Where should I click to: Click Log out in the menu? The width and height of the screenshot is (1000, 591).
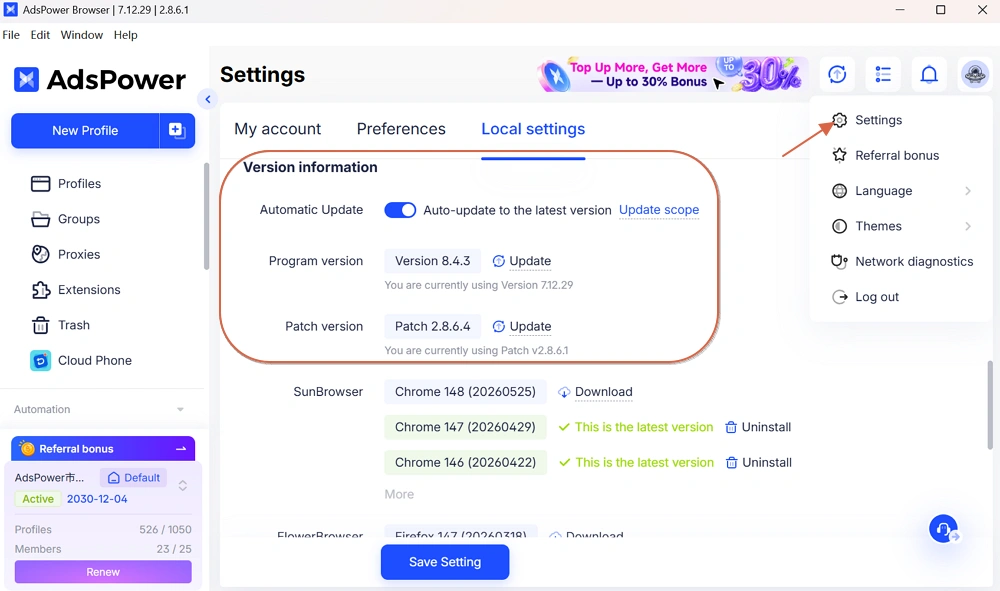click(865, 297)
